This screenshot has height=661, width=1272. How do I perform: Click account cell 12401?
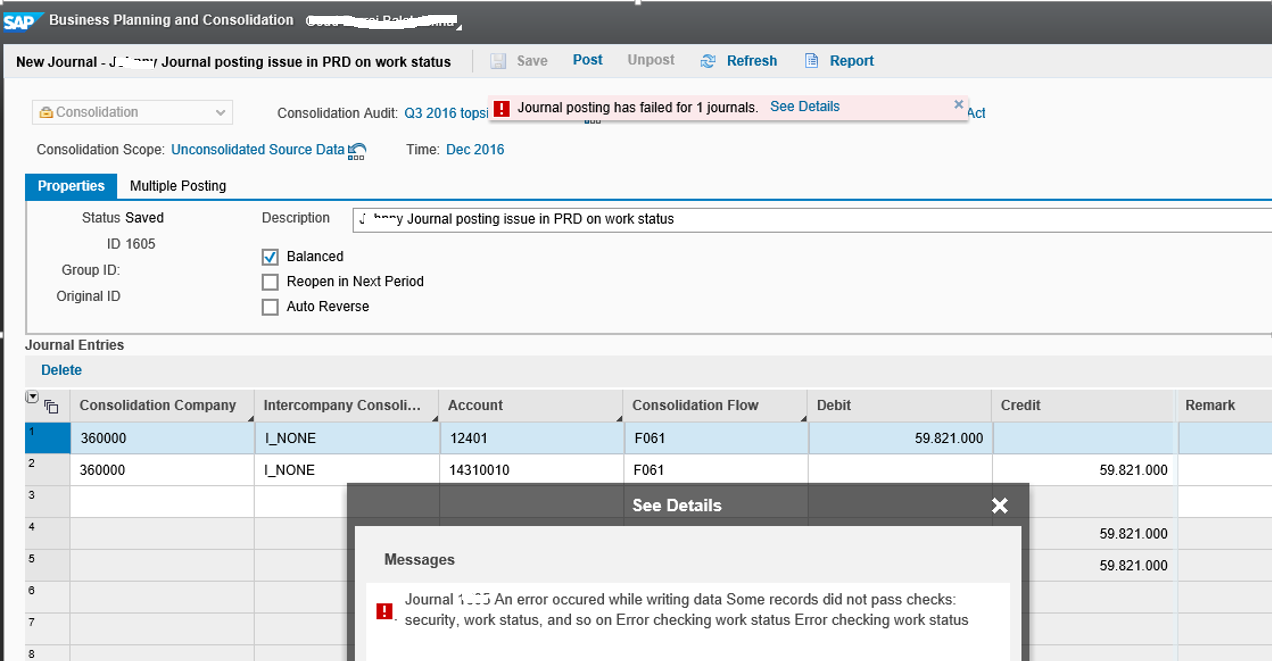tap(531, 438)
